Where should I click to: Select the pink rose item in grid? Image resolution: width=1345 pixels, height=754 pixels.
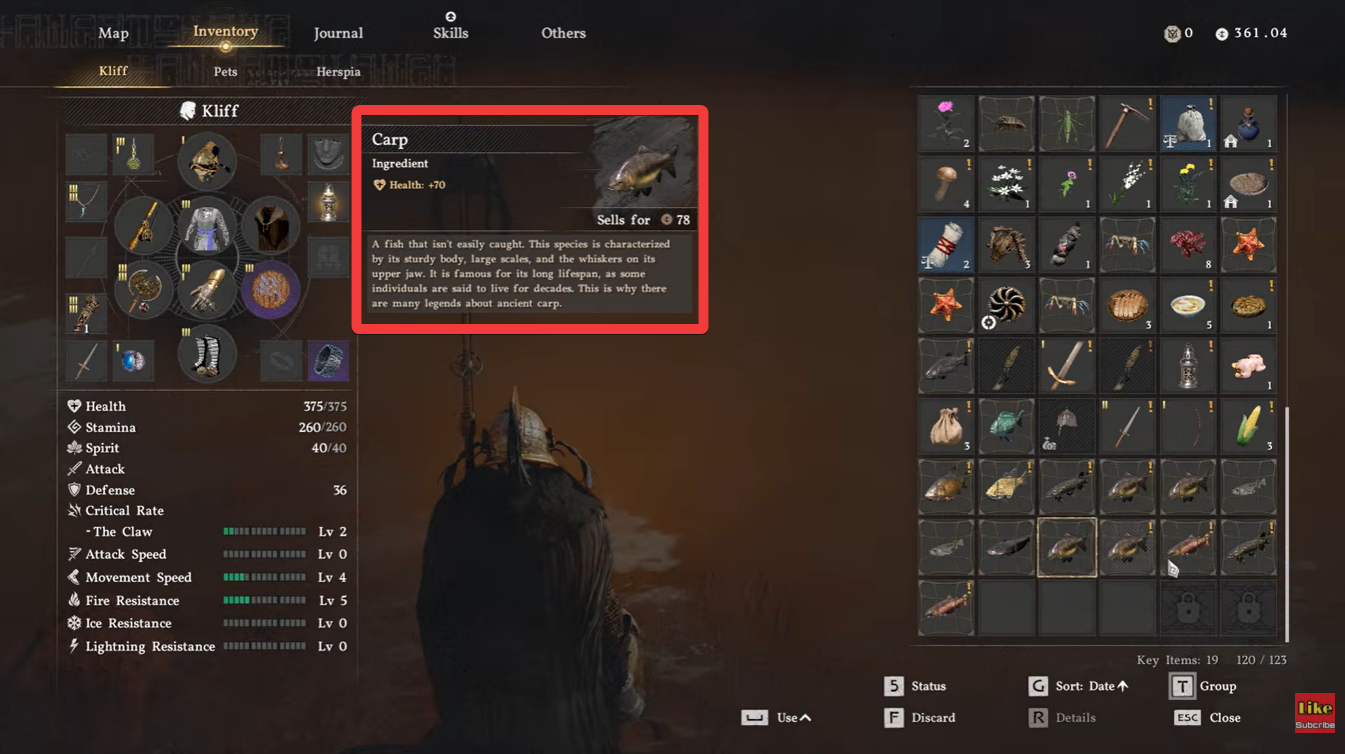946,123
